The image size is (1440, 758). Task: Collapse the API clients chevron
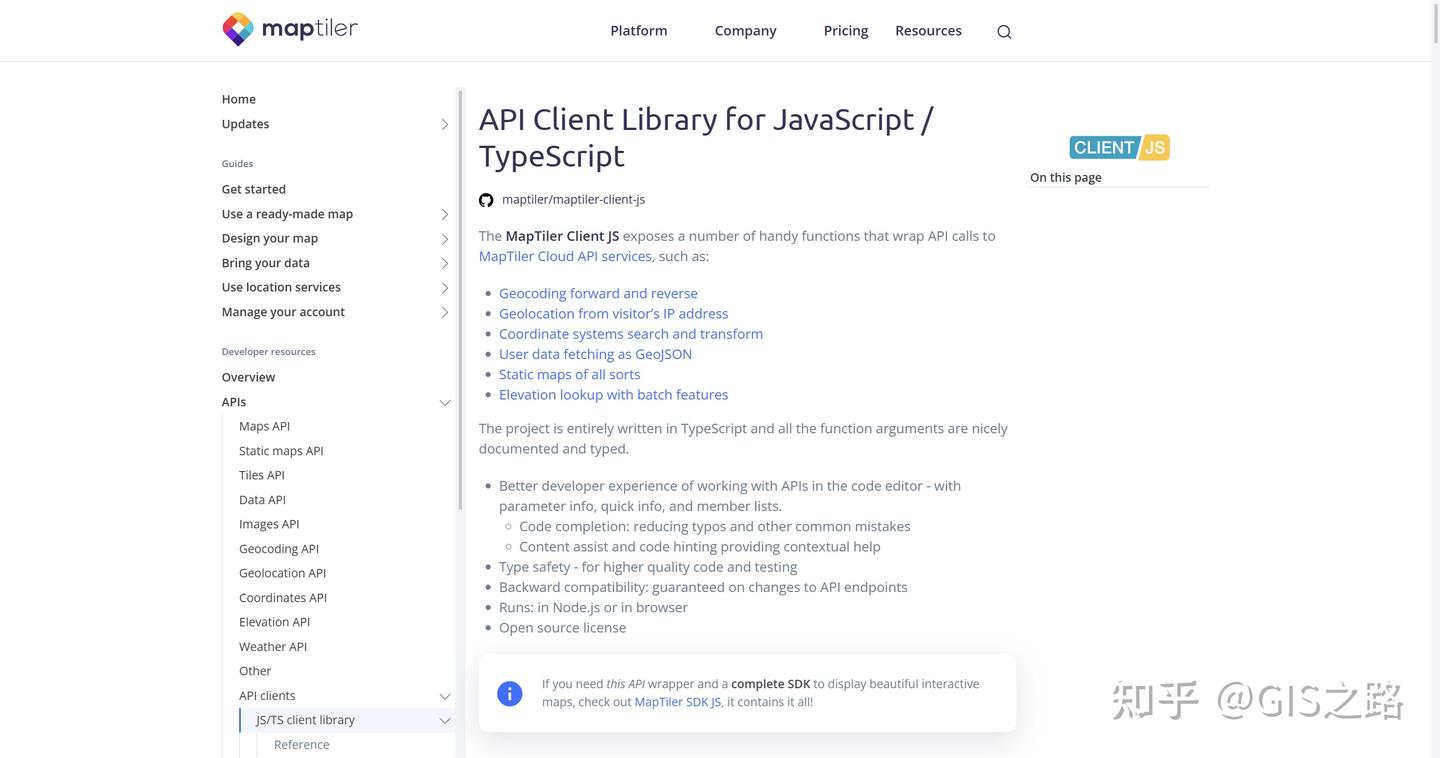pos(445,696)
